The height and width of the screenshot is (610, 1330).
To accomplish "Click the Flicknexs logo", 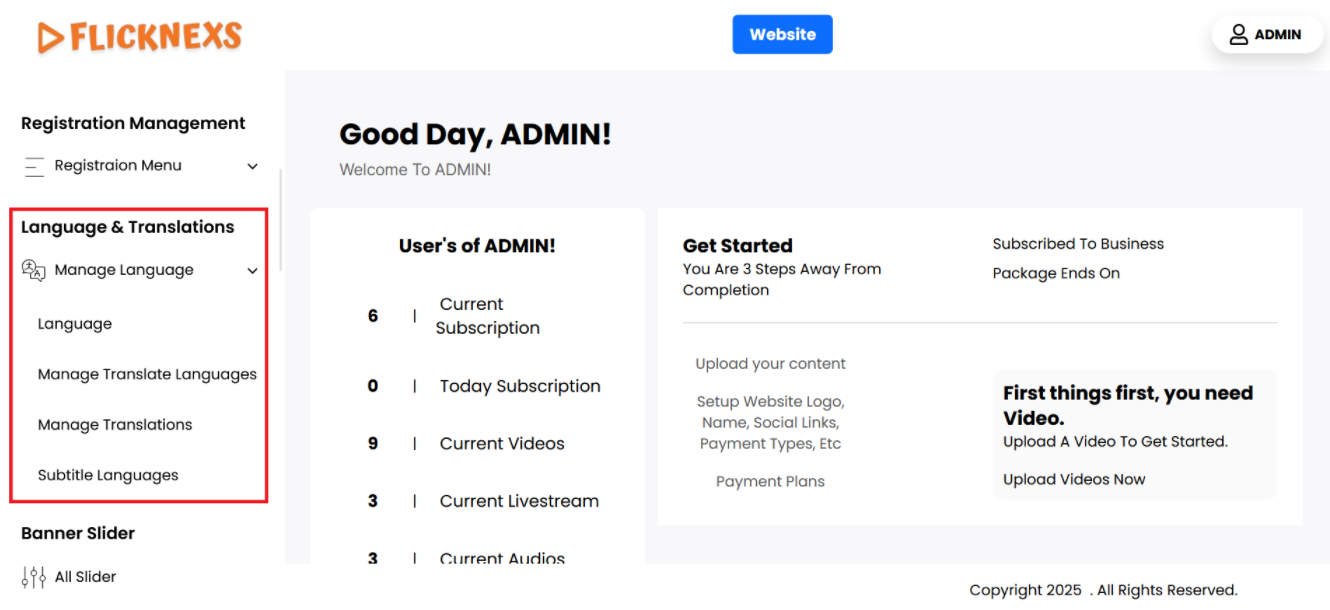I will (140, 37).
